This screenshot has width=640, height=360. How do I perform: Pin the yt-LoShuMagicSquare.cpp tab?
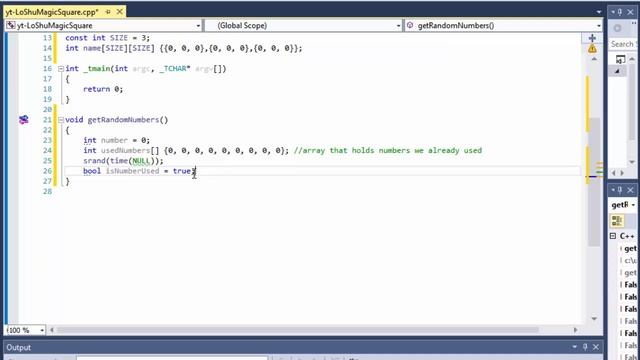click(x=108, y=12)
